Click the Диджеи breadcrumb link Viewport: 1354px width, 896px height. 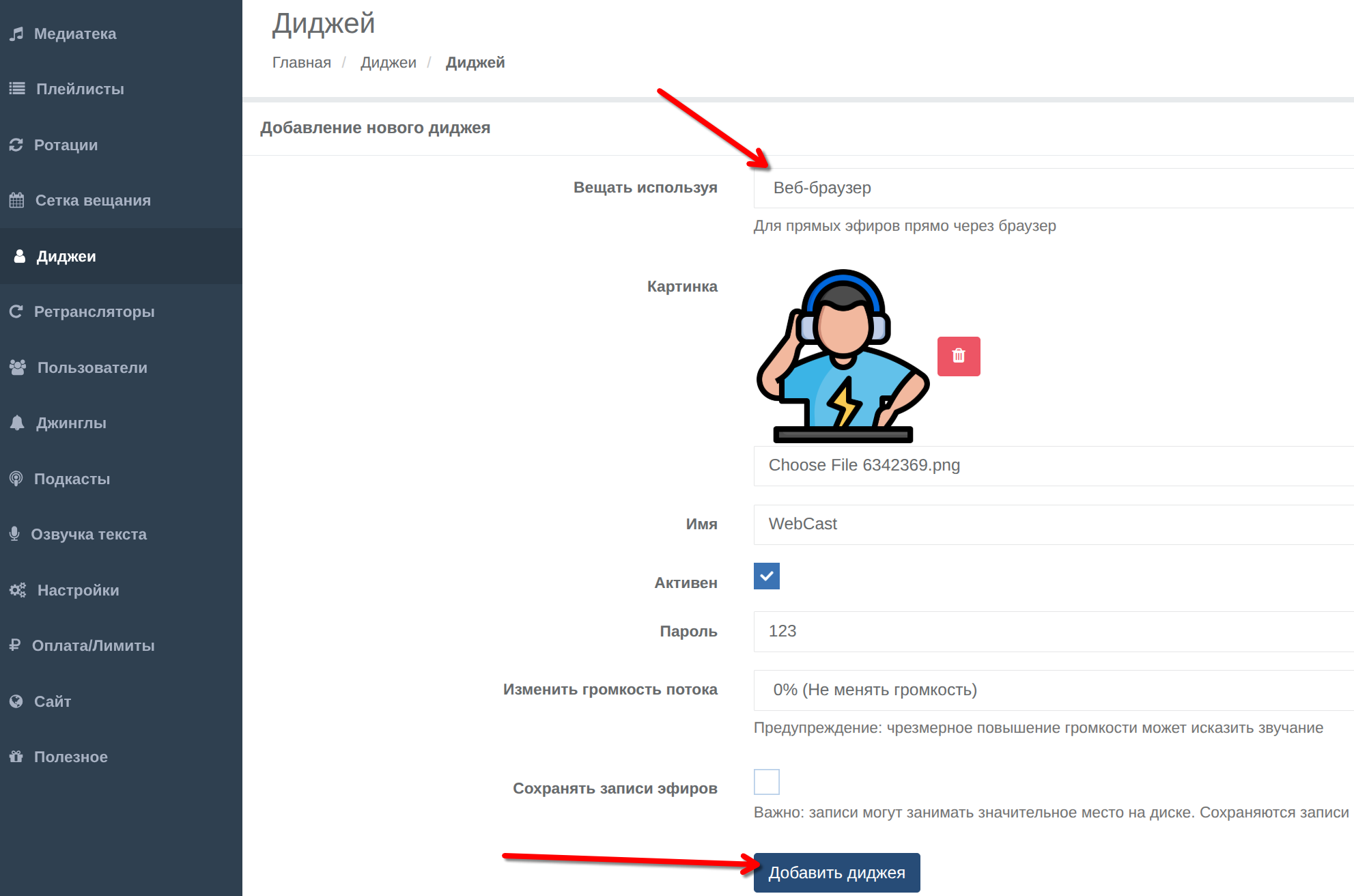tap(388, 63)
